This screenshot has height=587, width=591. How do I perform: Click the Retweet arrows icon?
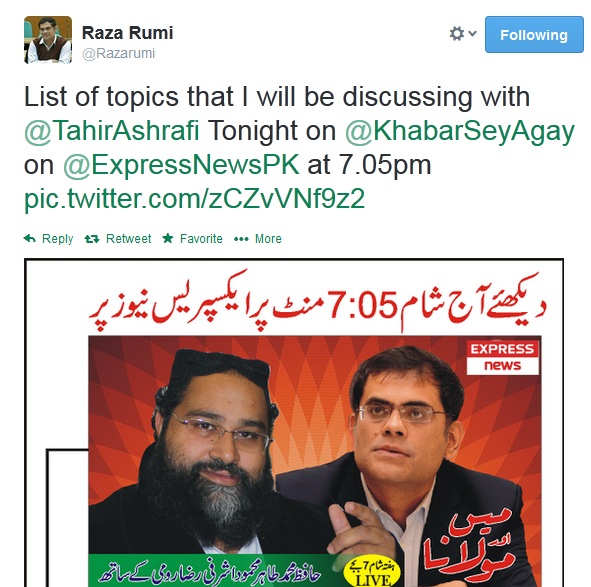coord(92,239)
